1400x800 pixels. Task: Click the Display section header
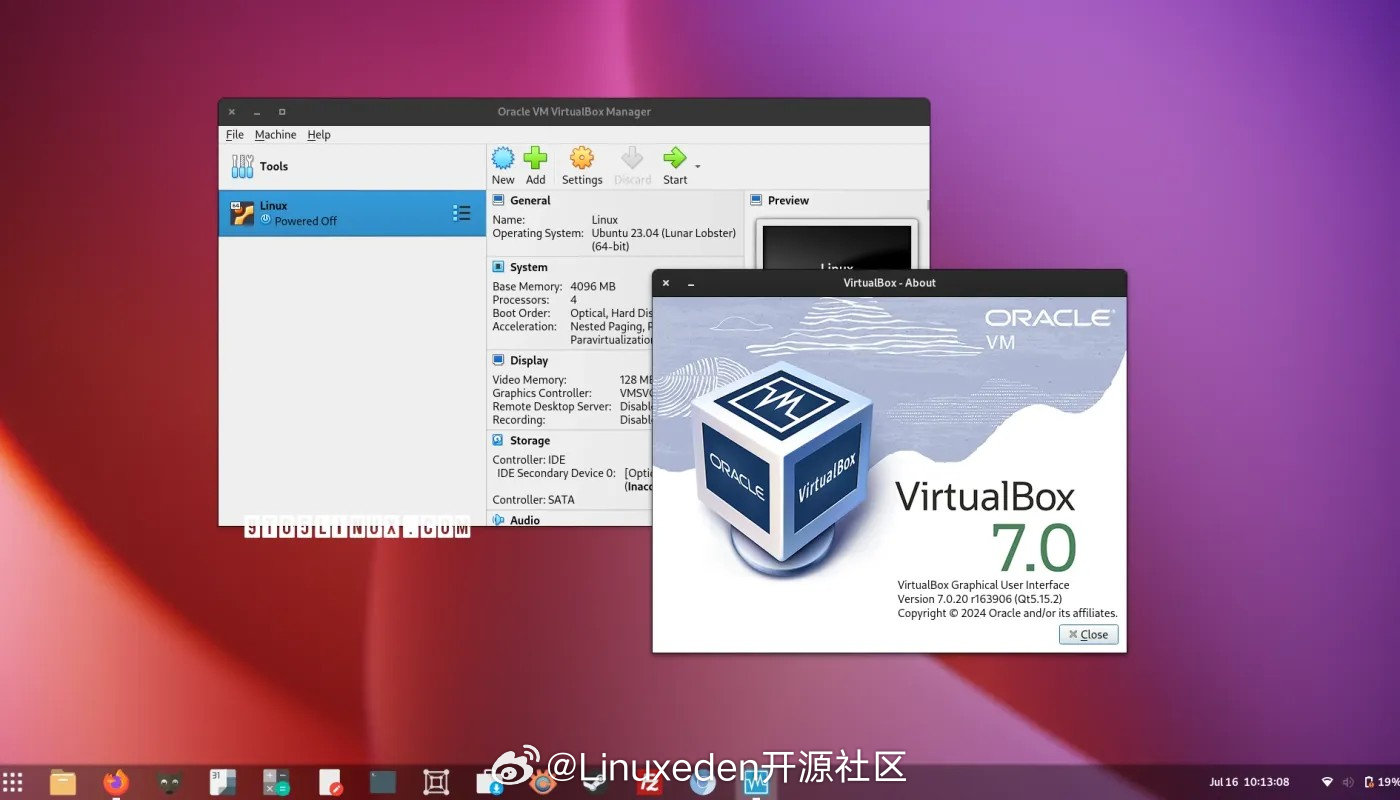tap(529, 360)
